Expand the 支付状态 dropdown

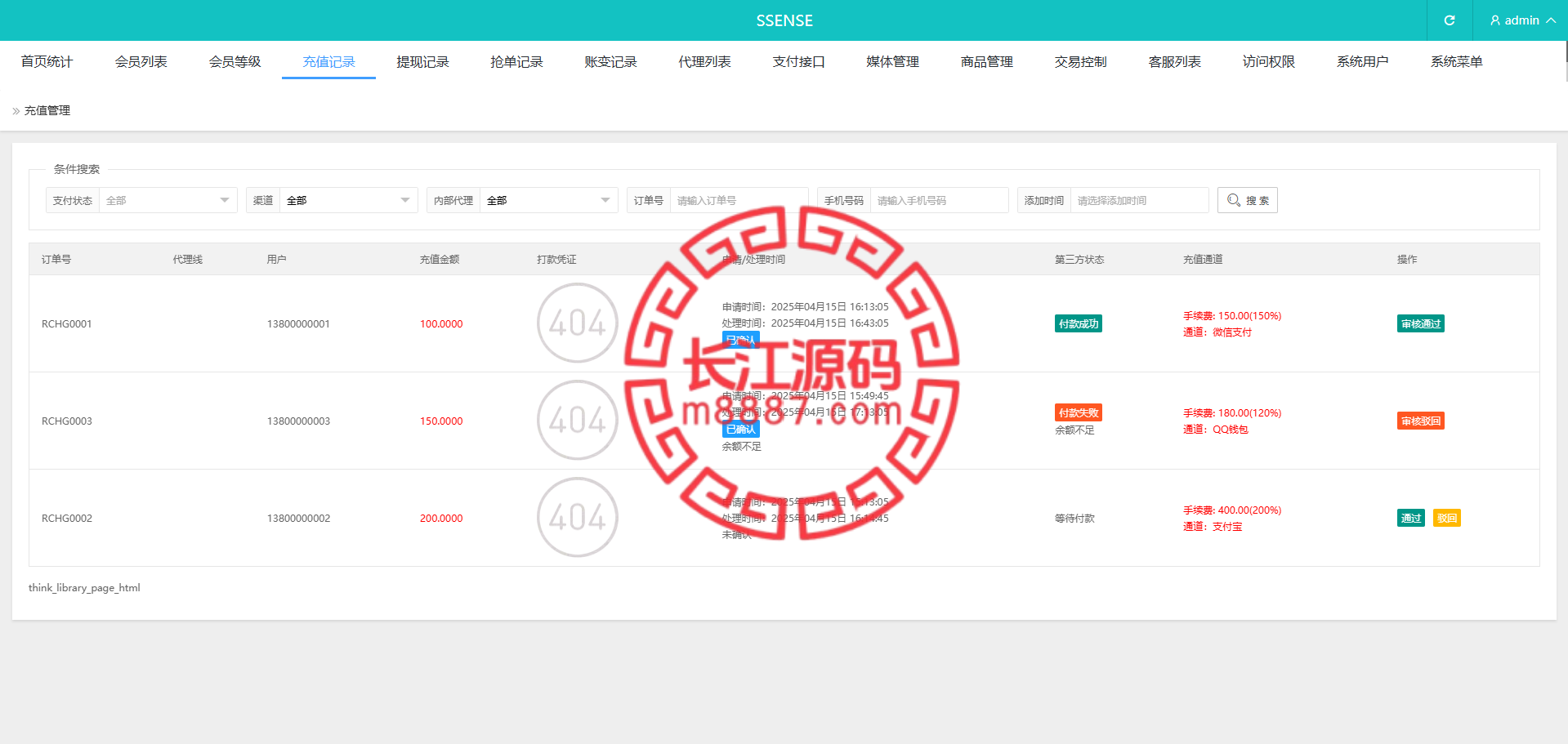tap(168, 200)
